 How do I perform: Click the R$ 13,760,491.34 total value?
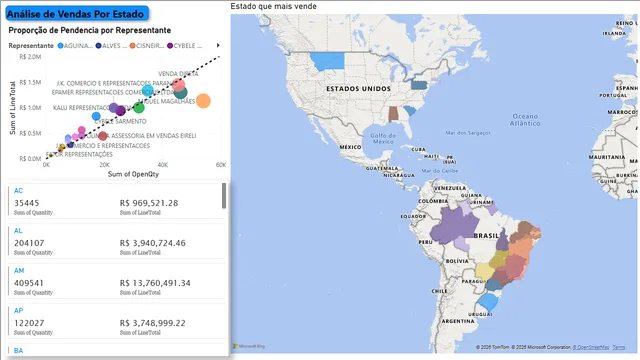pos(155,283)
